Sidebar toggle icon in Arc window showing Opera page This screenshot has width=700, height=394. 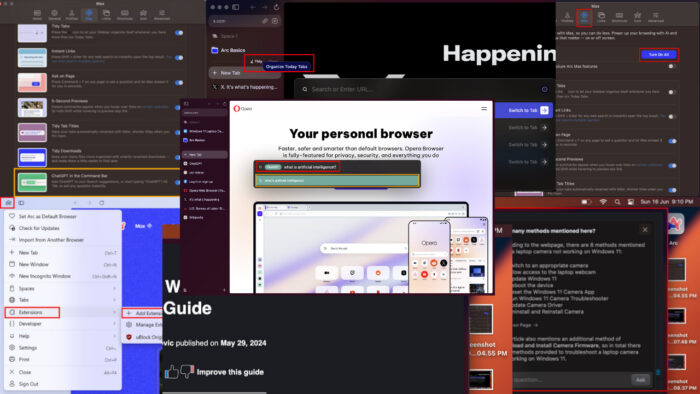pyautogui.click(x=186, y=104)
